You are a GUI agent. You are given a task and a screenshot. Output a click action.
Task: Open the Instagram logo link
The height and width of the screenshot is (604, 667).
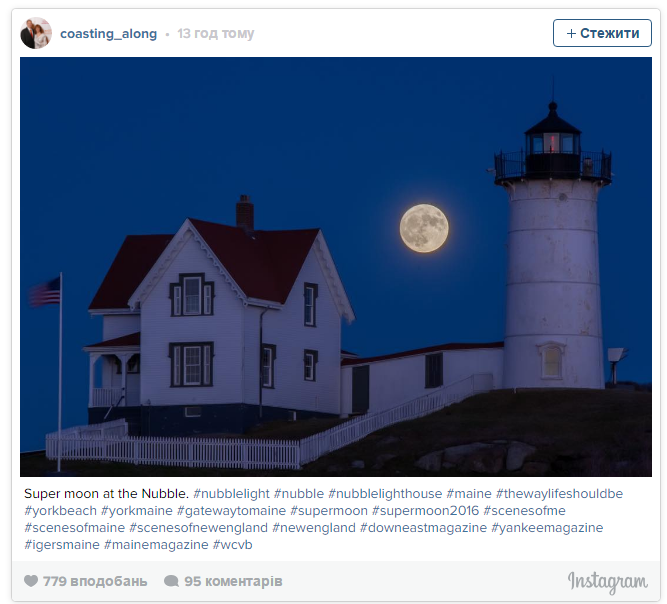tap(607, 582)
